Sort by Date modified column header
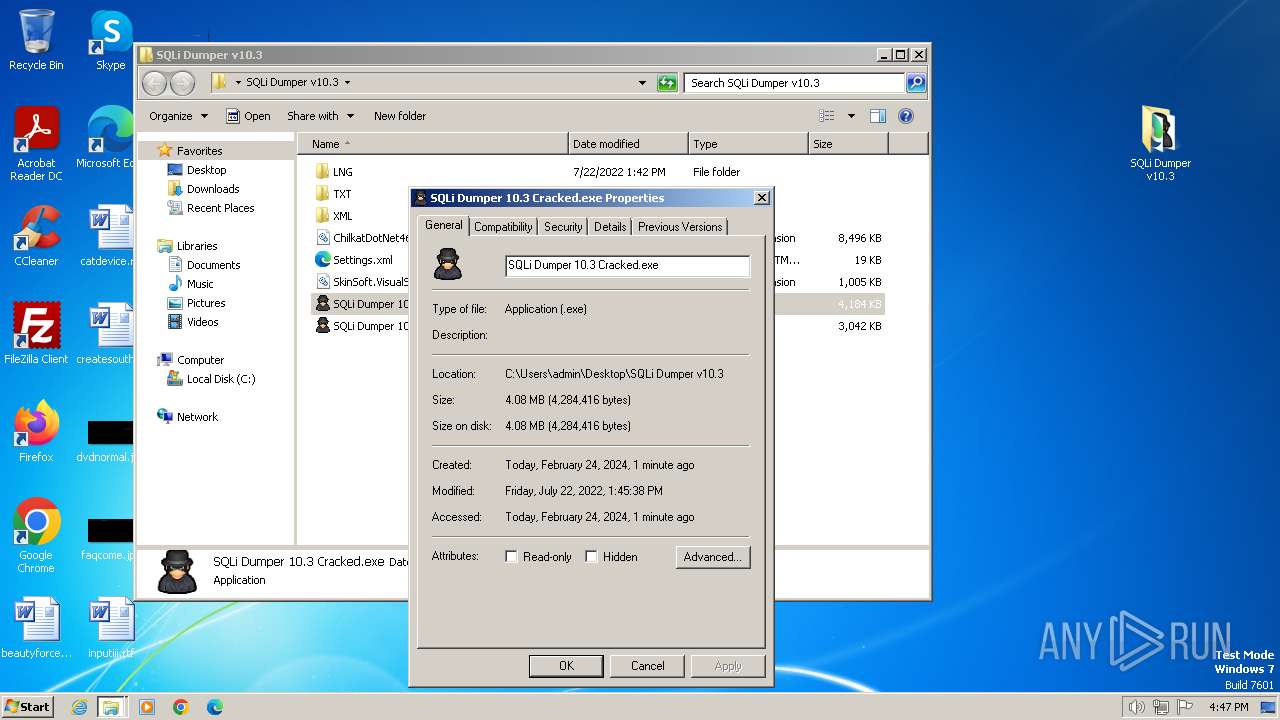Image resolution: width=1280 pixels, height=720 pixels. pyautogui.click(x=628, y=144)
